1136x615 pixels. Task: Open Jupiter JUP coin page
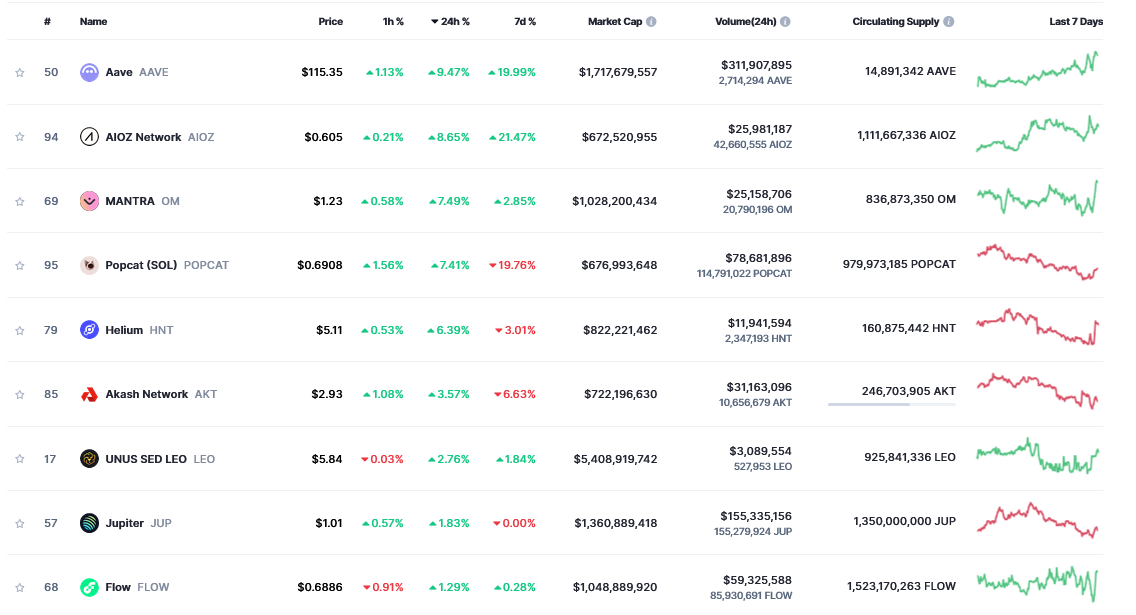(x=138, y=523)
